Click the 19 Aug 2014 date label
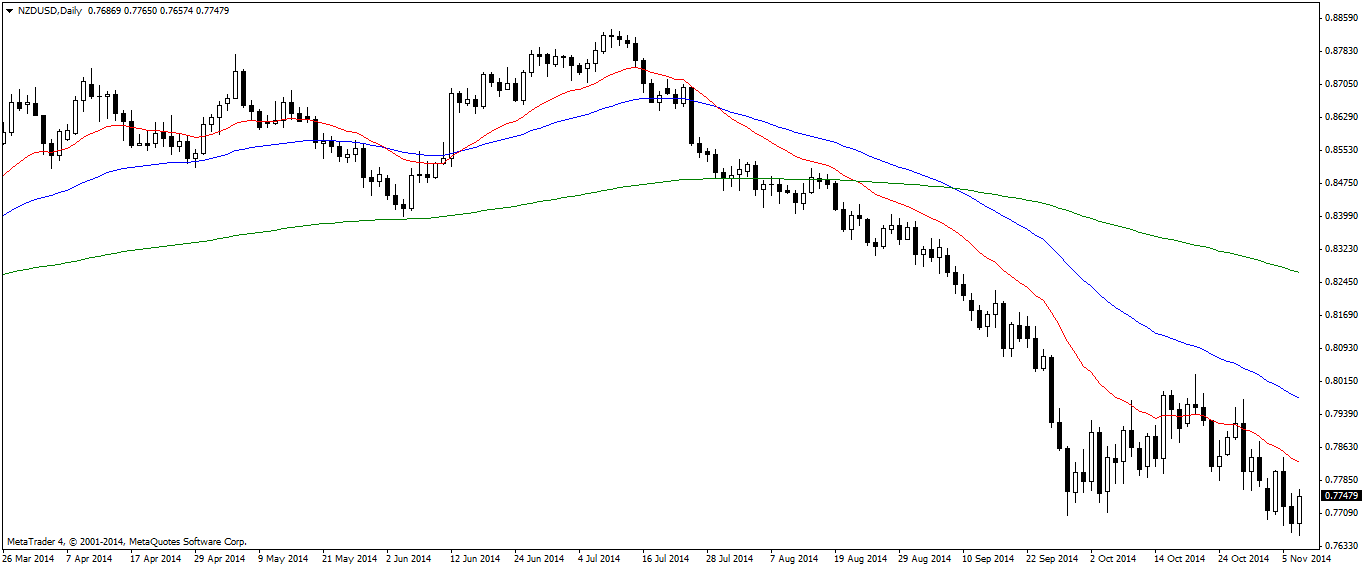The image size is (1362, 567). (860, 559)
